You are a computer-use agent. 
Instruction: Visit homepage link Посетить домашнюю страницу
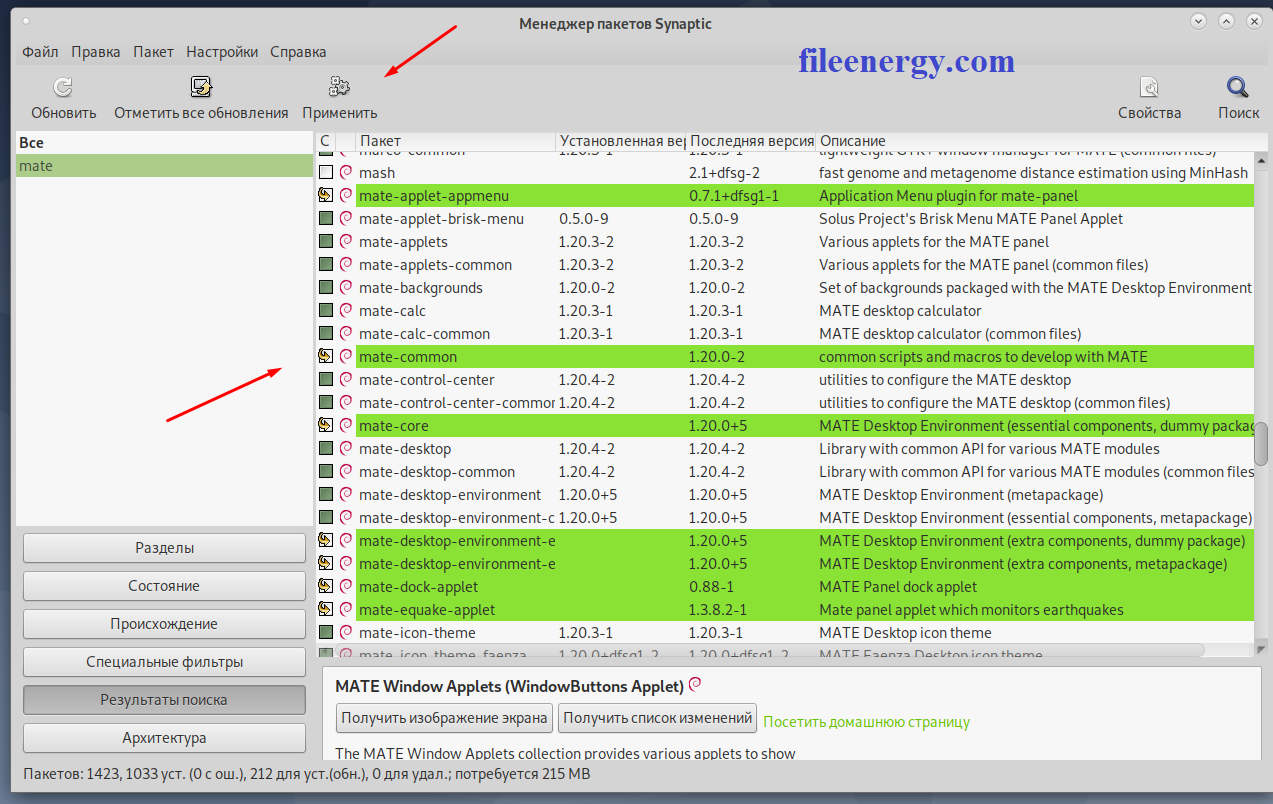coord(866,722)
